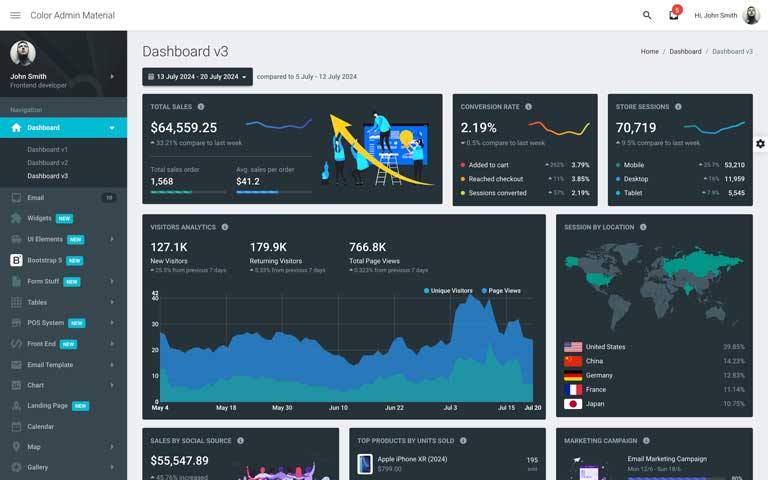The height and width of the screenshot is (480, 768).
Task: Open John Smith user menu in header
Action: [x=728, y=15]
